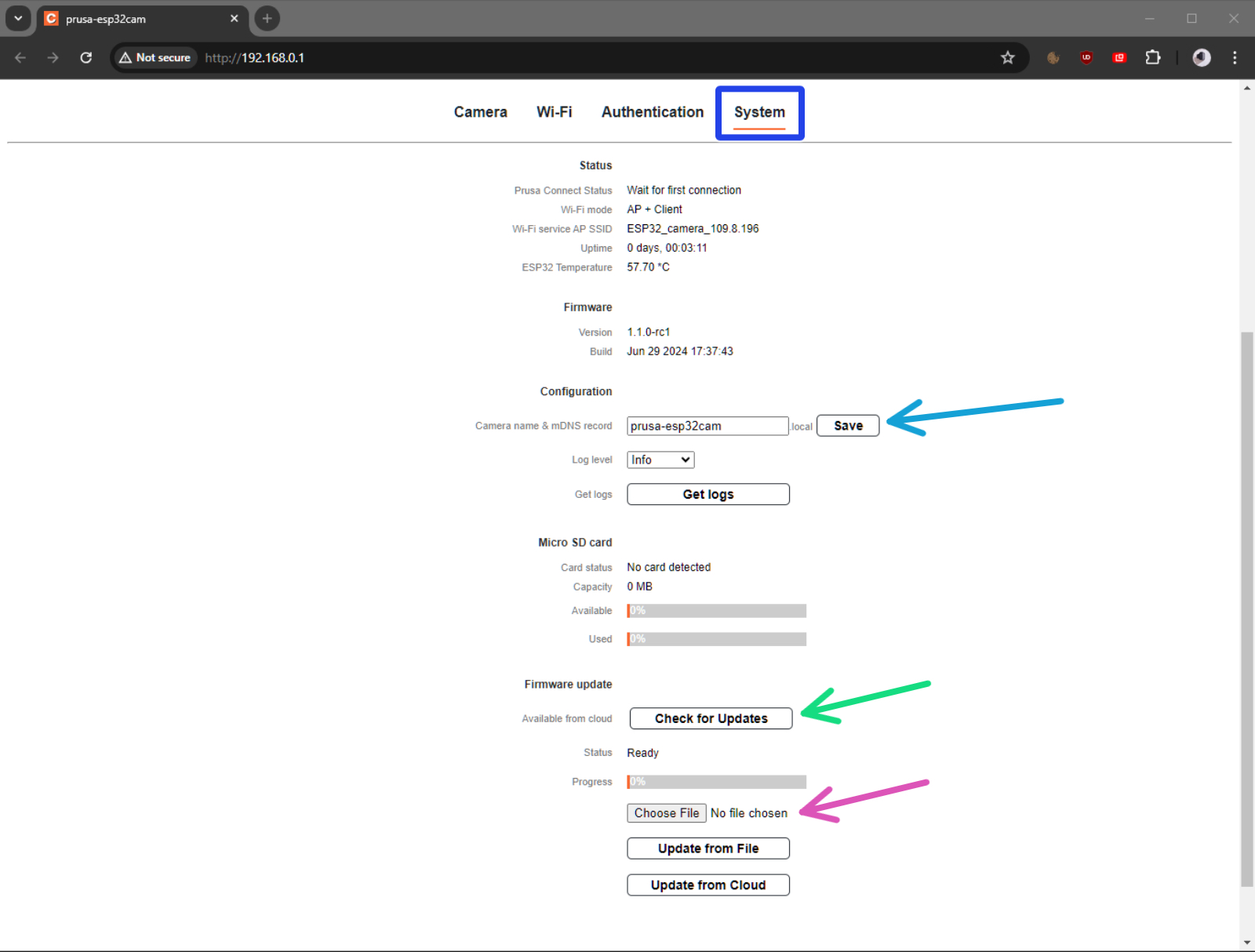This screenshot has width=1255, height=952.
Task: Select the System tab
Action: 759,112
